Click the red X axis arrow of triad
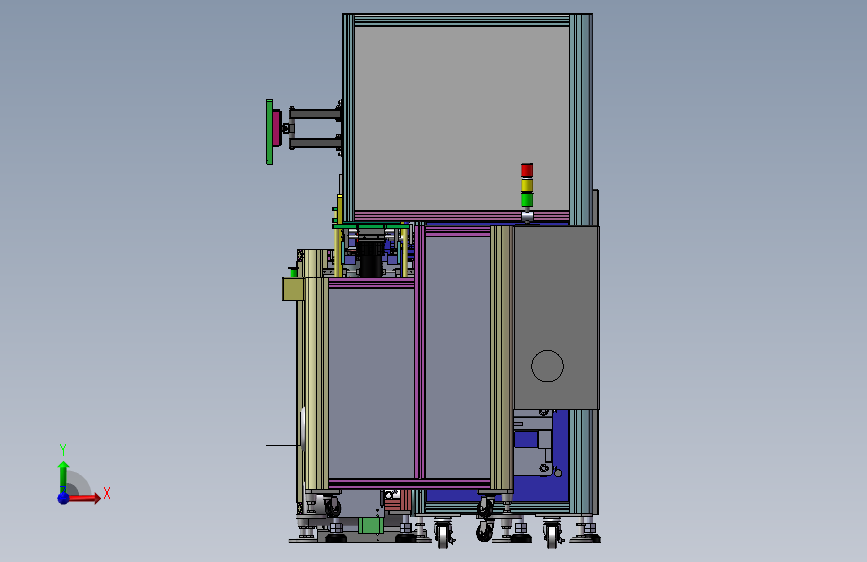 click(x=83, y=498)
